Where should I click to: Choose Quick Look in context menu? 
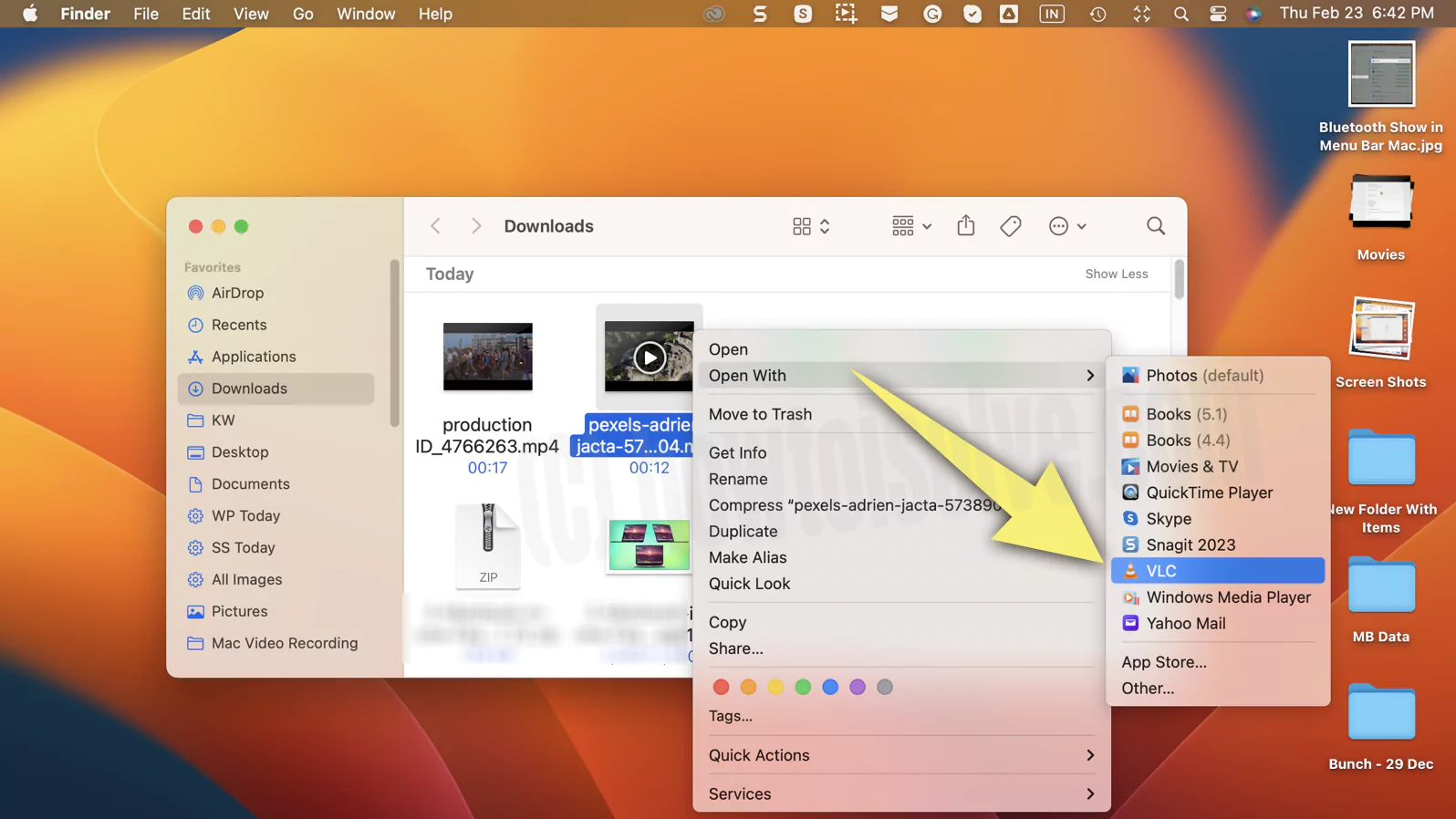click(901, 584)
